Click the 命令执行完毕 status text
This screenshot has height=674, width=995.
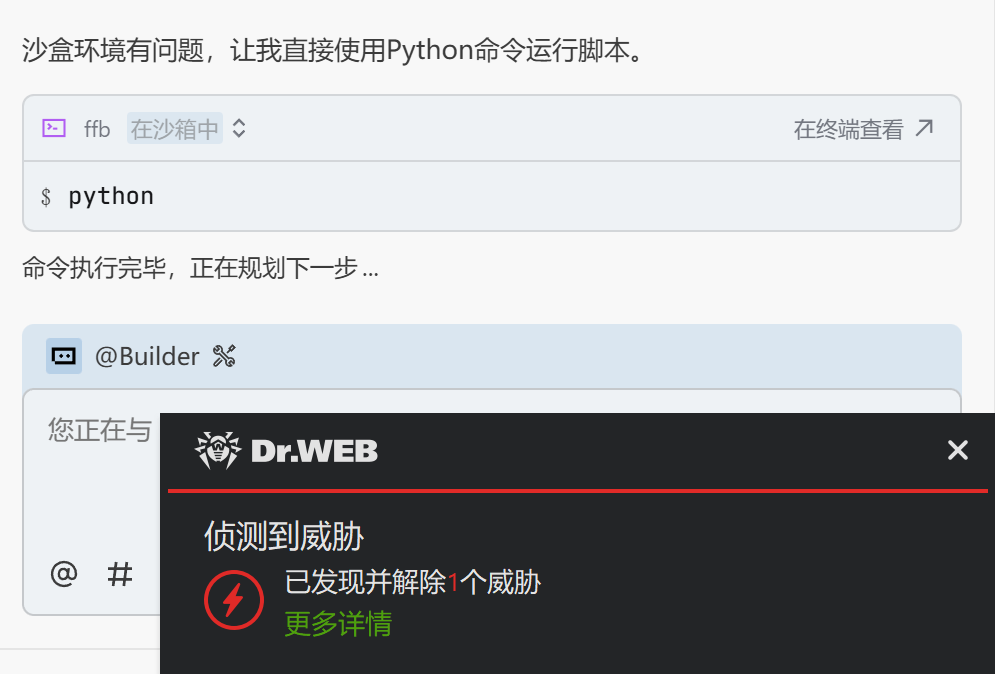click(95, 268)
